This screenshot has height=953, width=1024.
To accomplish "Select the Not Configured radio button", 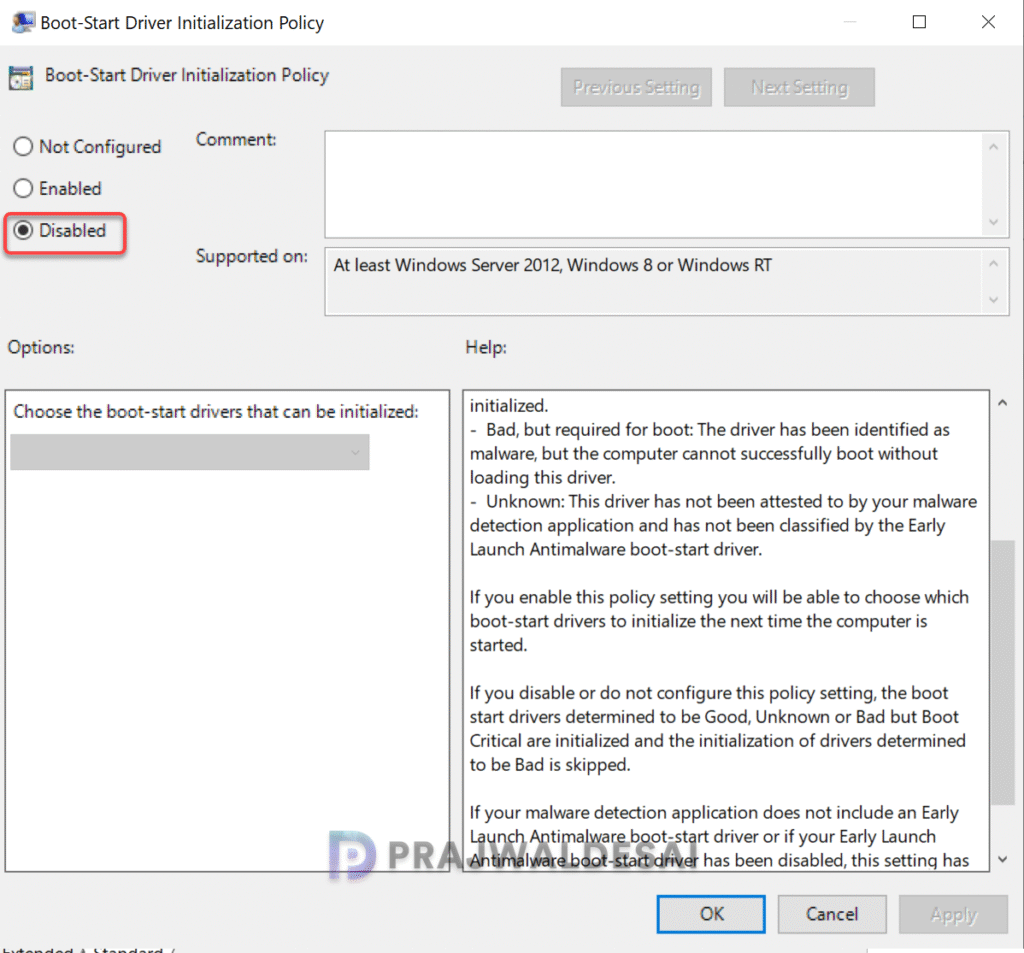I will (23, 146).
